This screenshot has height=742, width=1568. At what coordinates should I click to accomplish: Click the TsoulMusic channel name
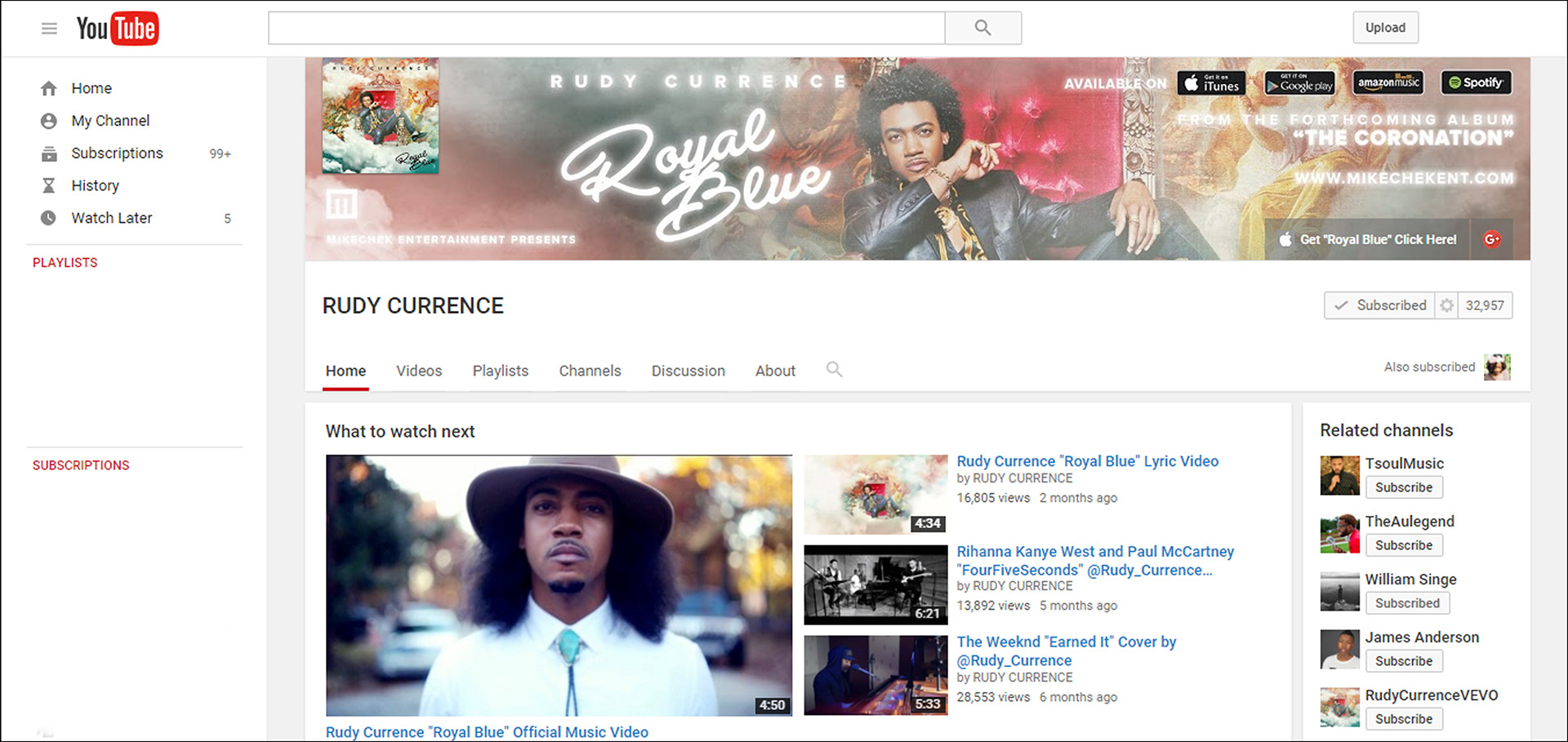coord(1405,464)
